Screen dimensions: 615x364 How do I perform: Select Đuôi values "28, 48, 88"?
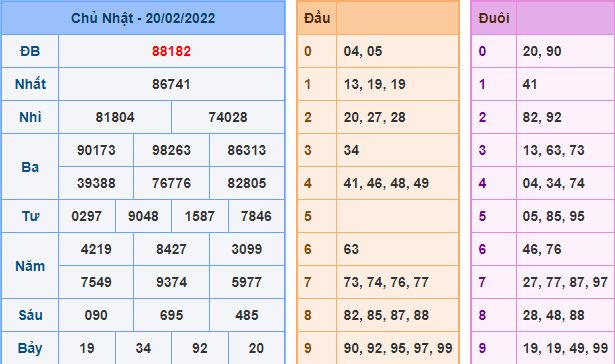(x=553, y=315)
